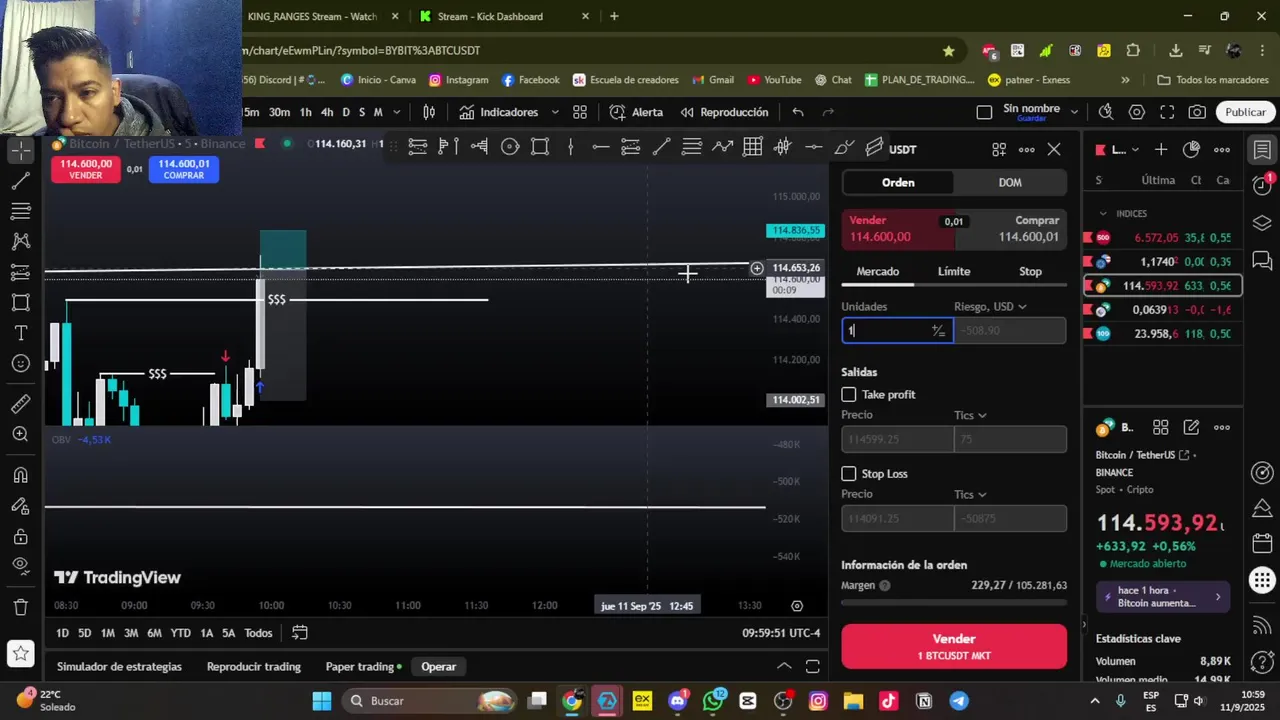This screenshot has height=720, width=1280.
Task: Toggle stay in drawing mode
Action: [20, 506]
